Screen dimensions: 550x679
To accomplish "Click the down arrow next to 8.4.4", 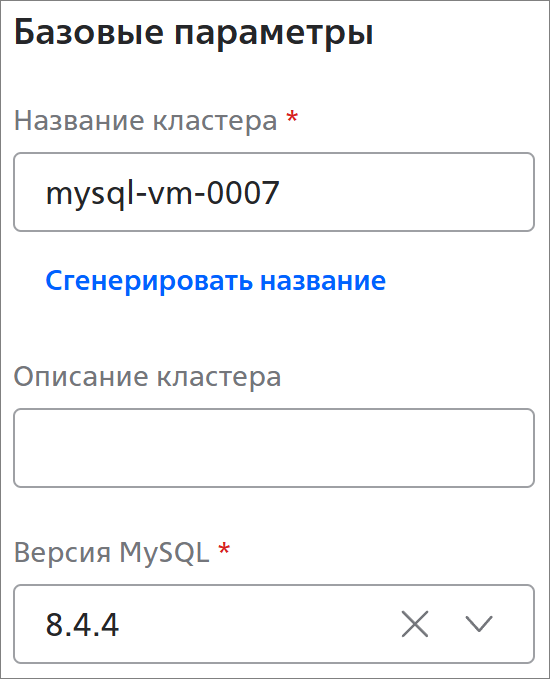I will [479, 624].
